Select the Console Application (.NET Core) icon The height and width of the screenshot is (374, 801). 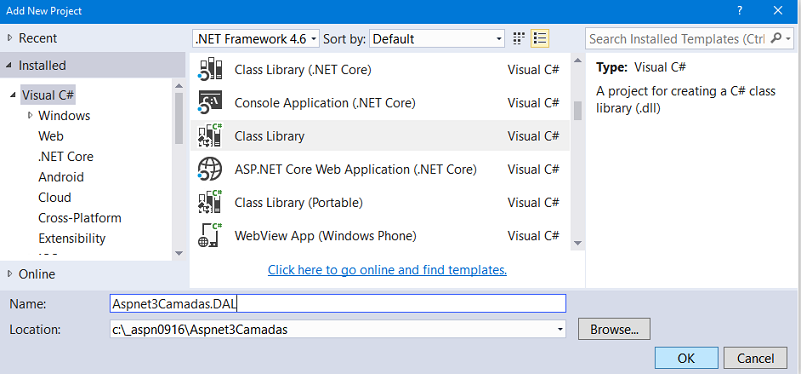pos(209,103)
